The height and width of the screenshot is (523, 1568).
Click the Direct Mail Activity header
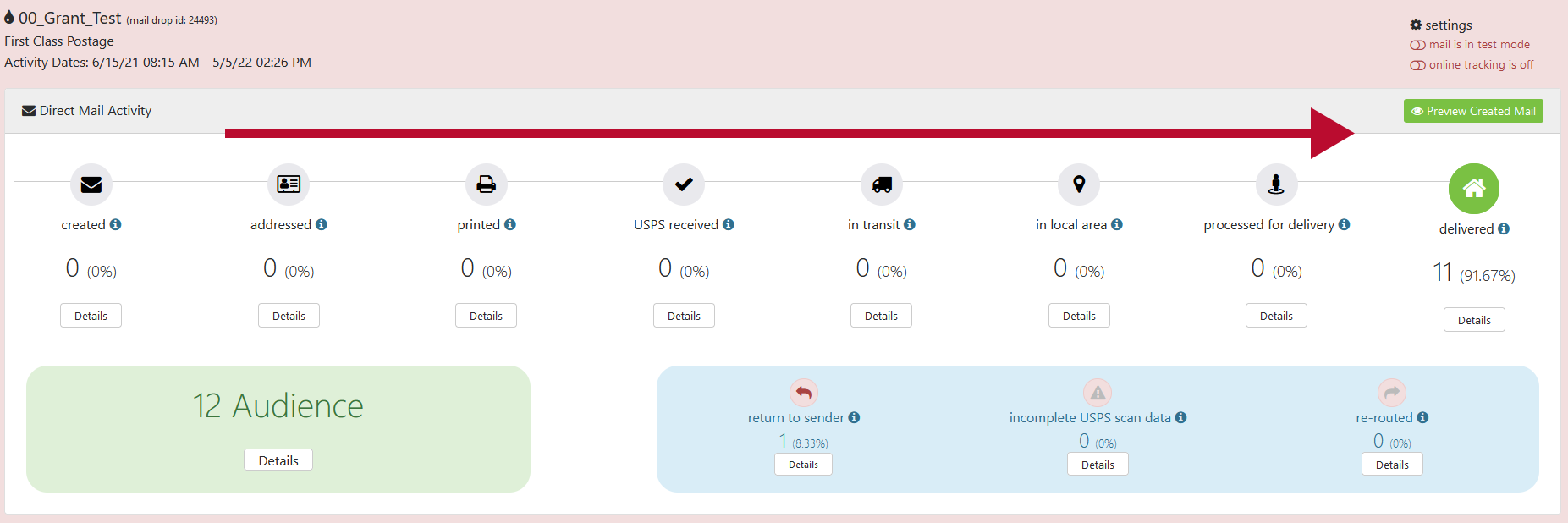pos(86,111)
